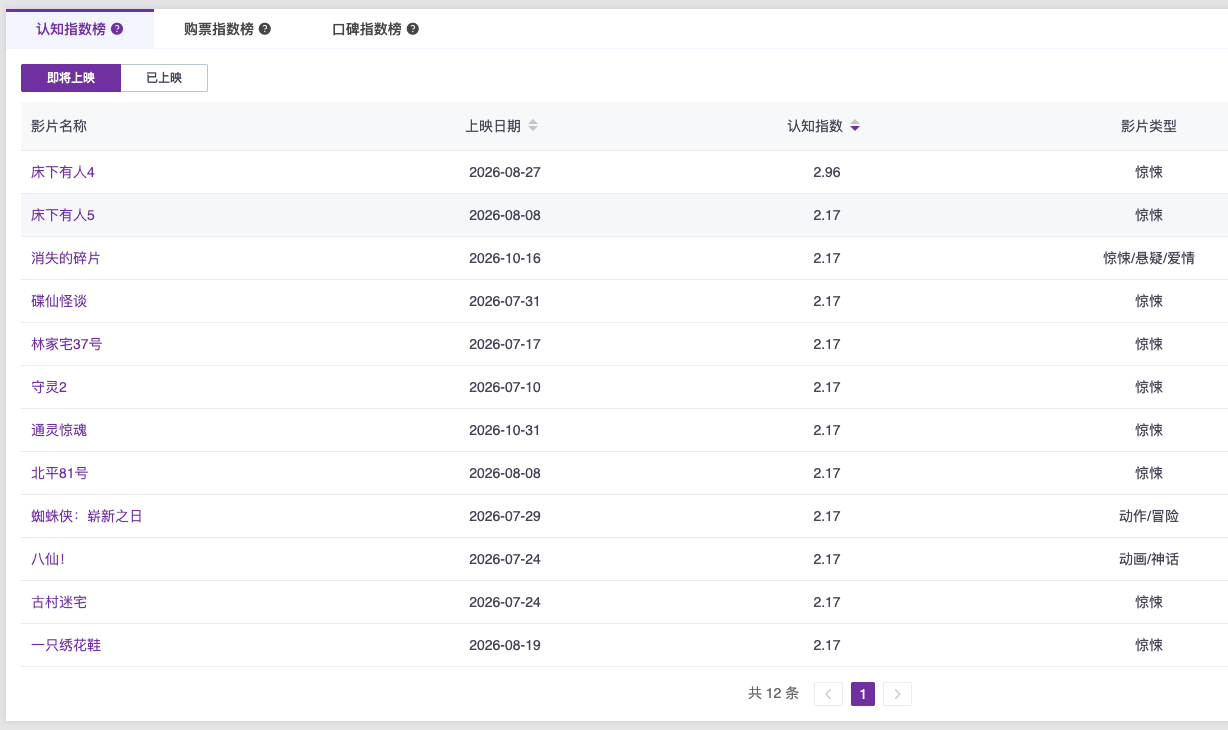
Task: Click release date 2026-10-31
Action: pos(505,430)
